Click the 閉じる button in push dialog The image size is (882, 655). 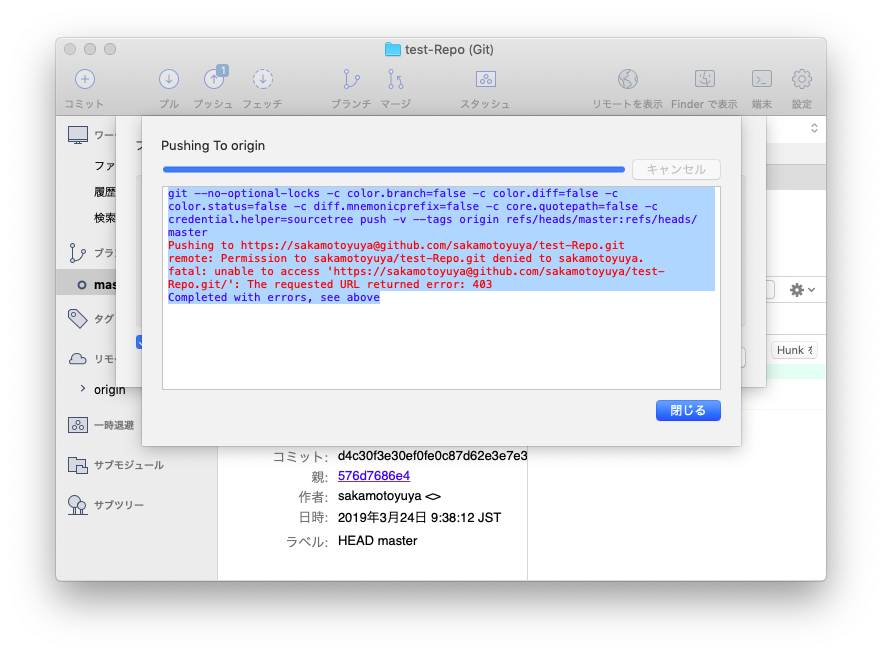(x=688, y=410)
